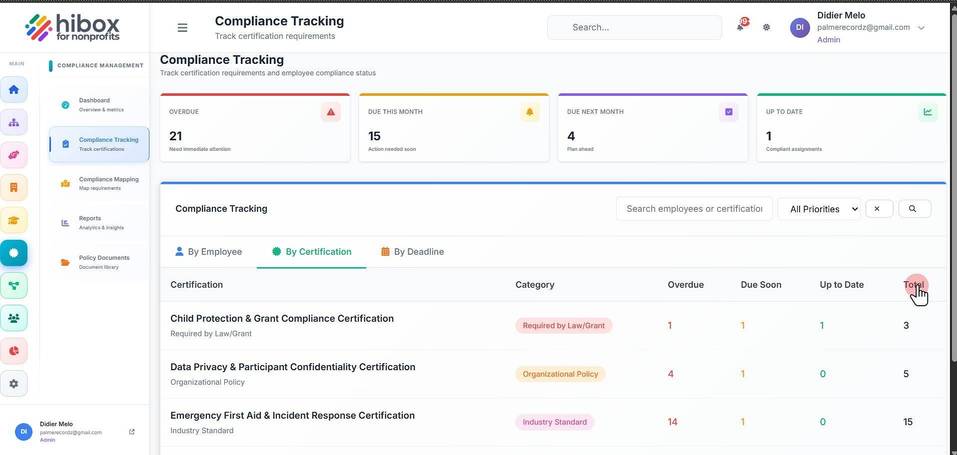Switch to the By Certification tab
Viewport: 957px width, 455px height.
click(311, 252)
